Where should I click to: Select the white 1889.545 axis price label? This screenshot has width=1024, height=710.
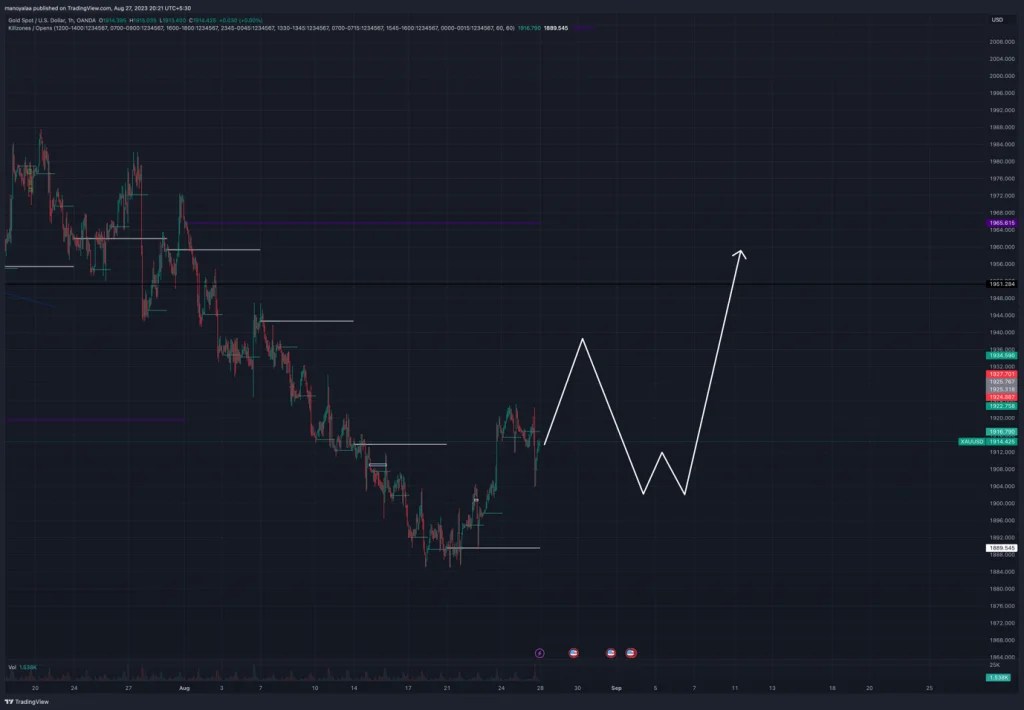point(1002,548)
